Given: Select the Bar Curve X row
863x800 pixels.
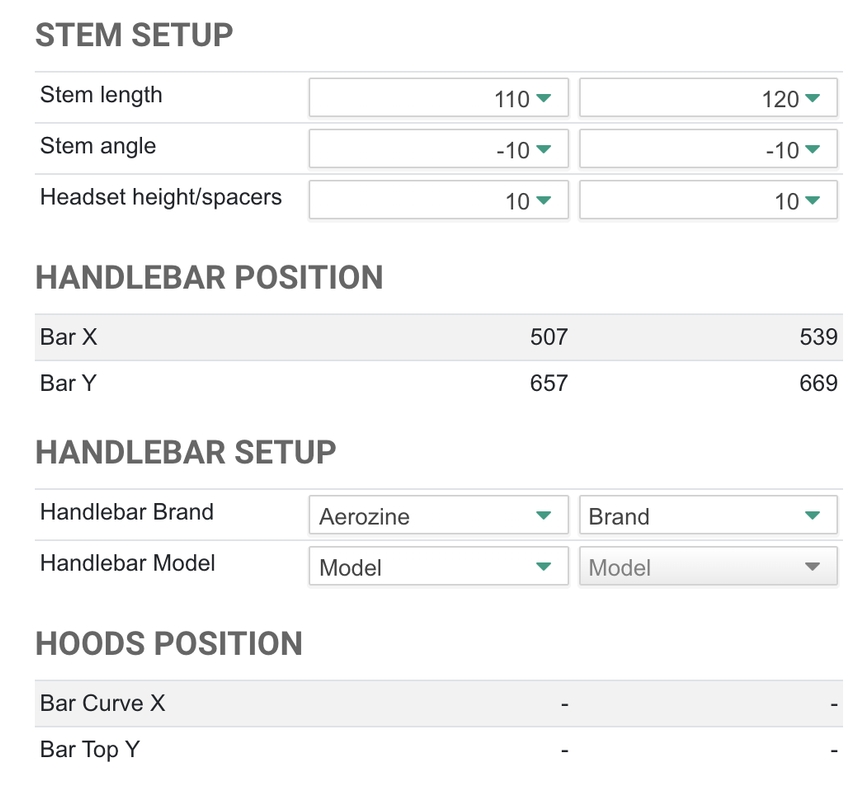Looking at the screenshot, I should (439, 703).
